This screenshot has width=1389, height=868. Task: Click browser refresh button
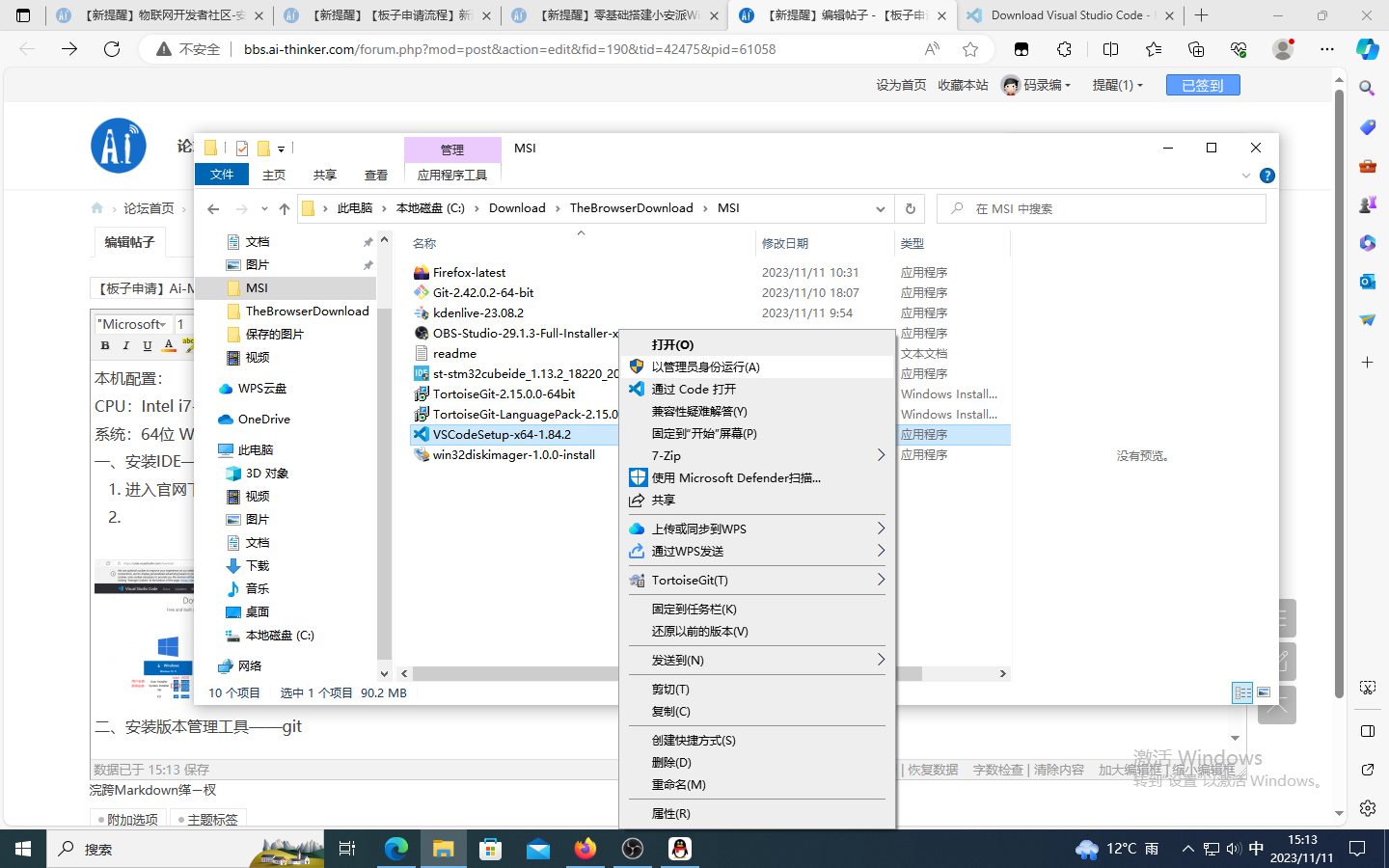click(x=112, y=49)
